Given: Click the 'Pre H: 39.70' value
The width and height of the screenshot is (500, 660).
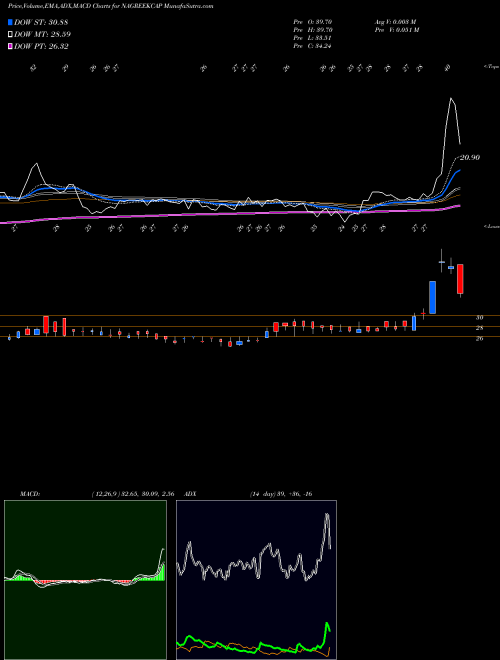Looking at the screenshot, I should tap(313, 30).
